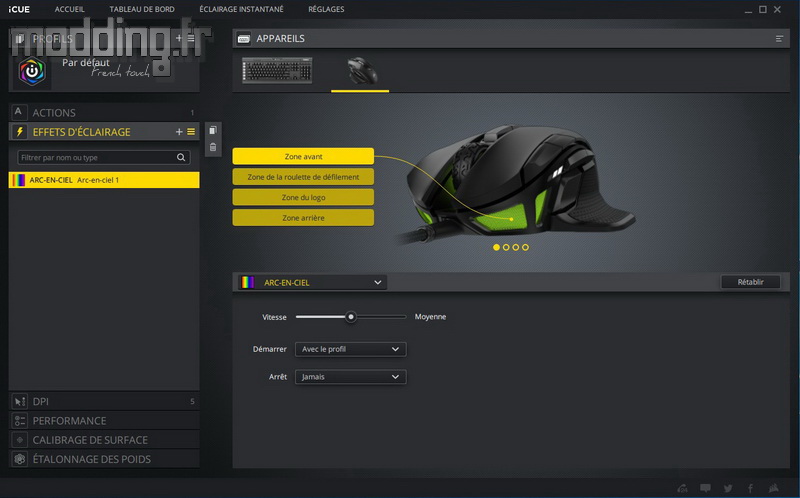Viewport: 800px width, 498px height.
Task: Click the iCUE logo
Action: click(x=19, y=9)
